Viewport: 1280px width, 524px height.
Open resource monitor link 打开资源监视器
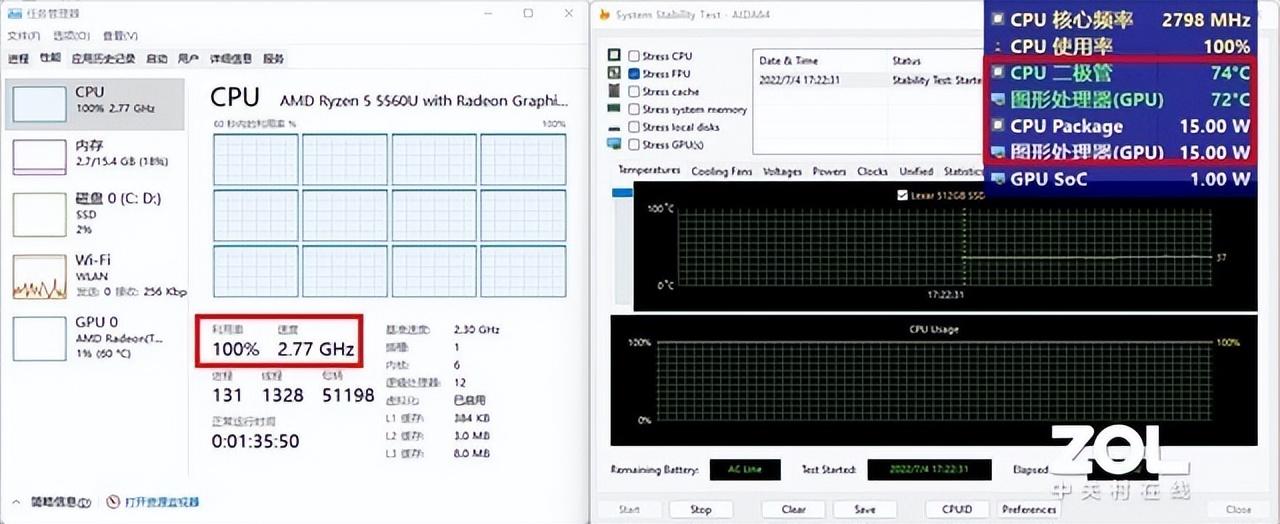(x=161, y=502)
